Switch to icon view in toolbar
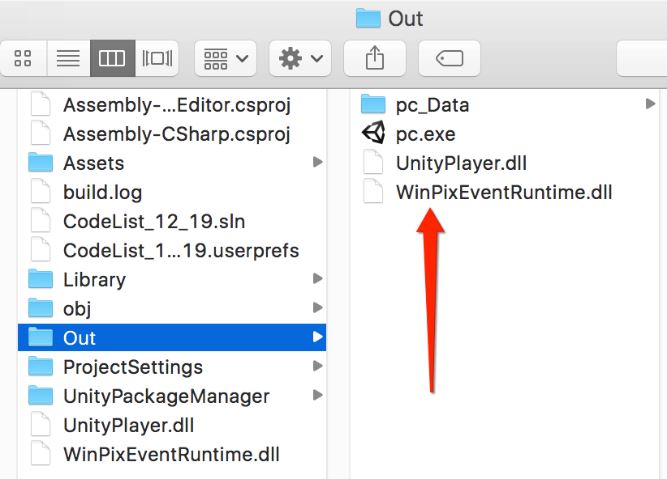 [25, 59]
